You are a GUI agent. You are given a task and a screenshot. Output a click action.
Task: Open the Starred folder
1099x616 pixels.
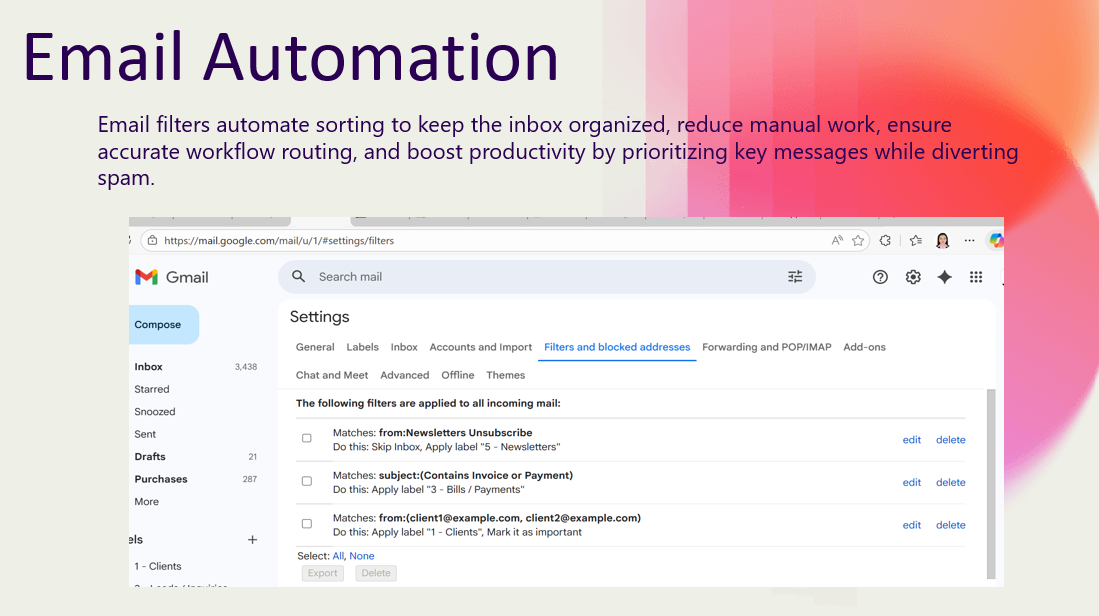click(151, 390)
